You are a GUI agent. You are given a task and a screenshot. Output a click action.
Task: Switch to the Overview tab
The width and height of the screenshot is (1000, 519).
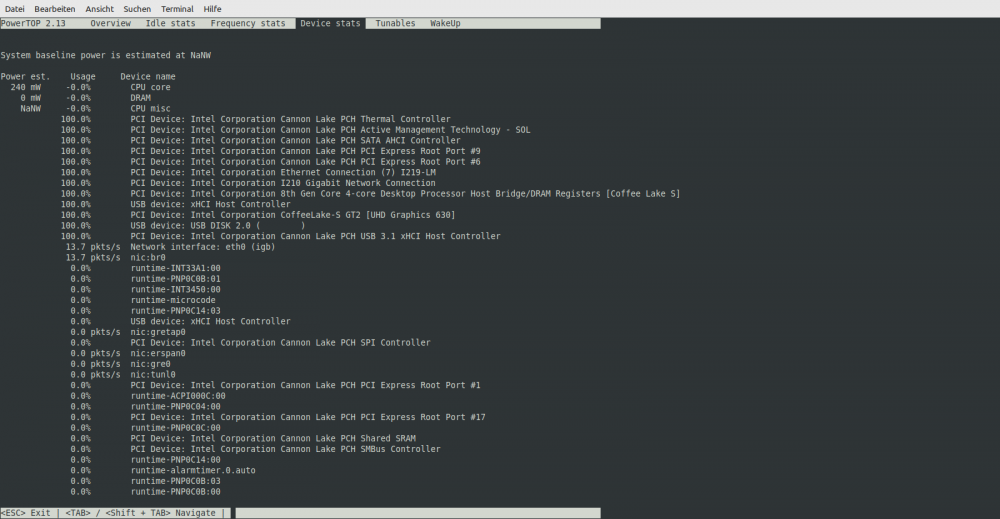pyautogui.click(x=110, y=23)
